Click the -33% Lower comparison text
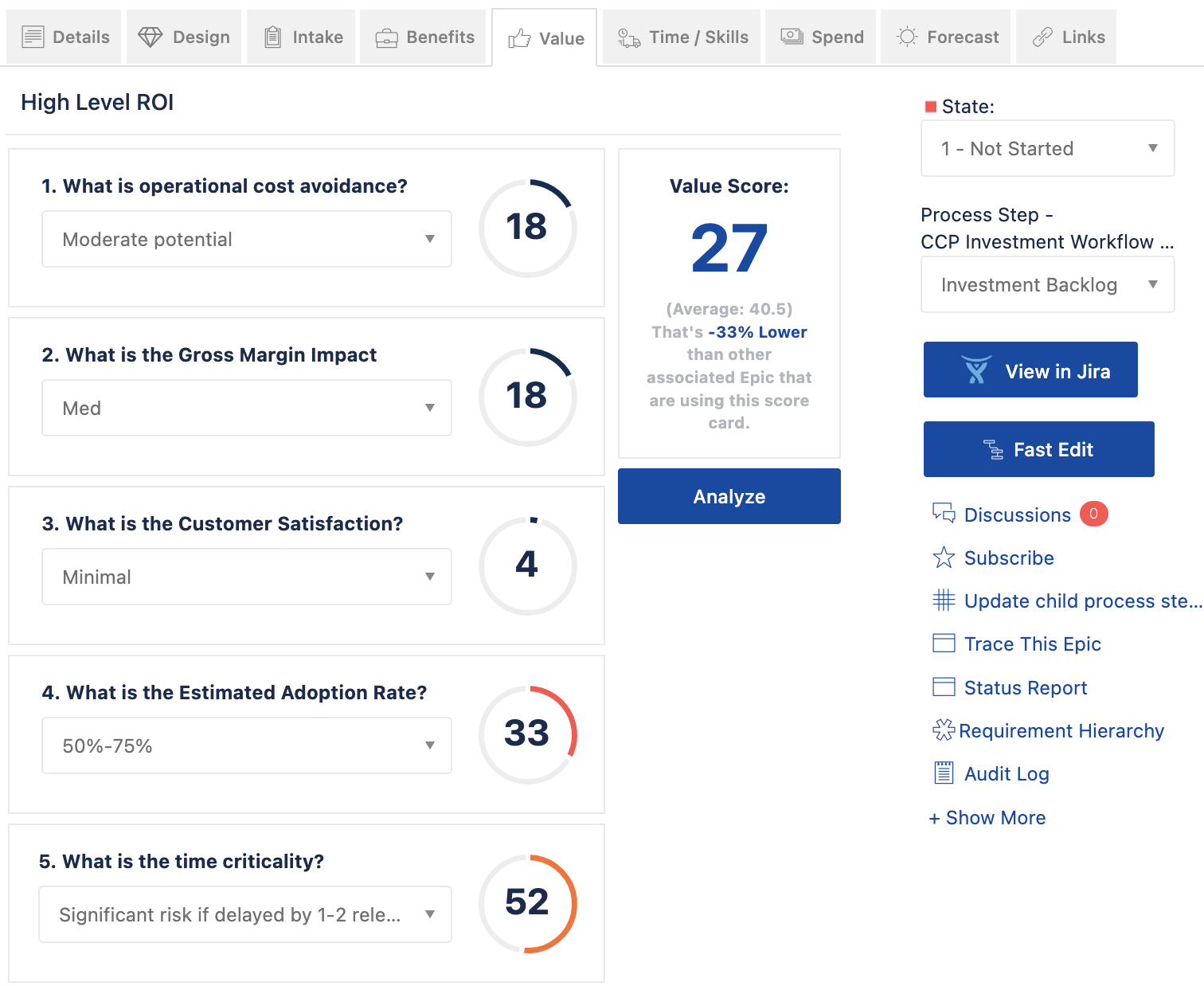Viewport: 1204px width, 986px height. (x=758, y=332)
